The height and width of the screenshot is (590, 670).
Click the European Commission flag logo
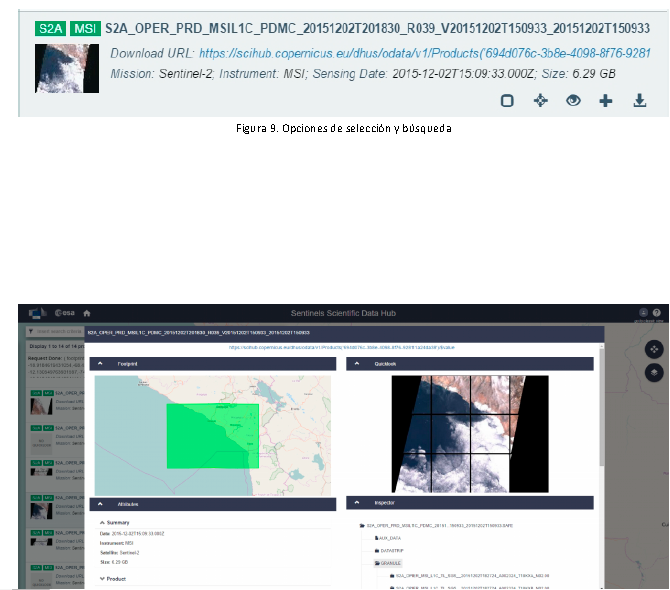37,313
